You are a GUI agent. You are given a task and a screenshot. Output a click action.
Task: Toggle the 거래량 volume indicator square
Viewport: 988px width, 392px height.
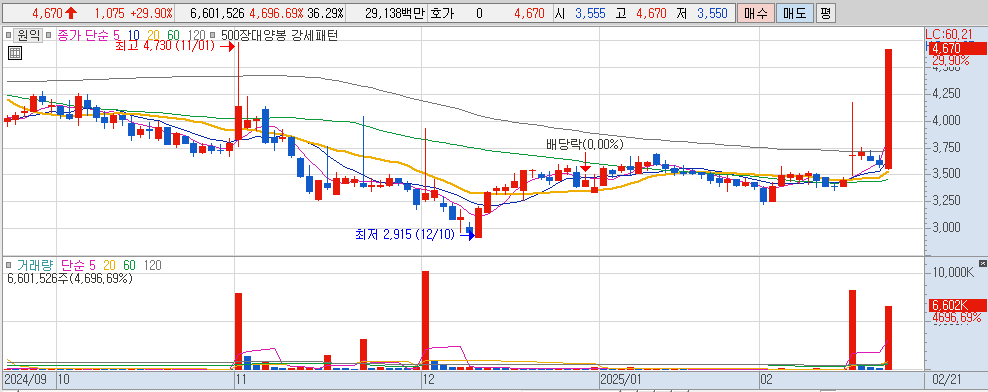[x=9, y=266]
